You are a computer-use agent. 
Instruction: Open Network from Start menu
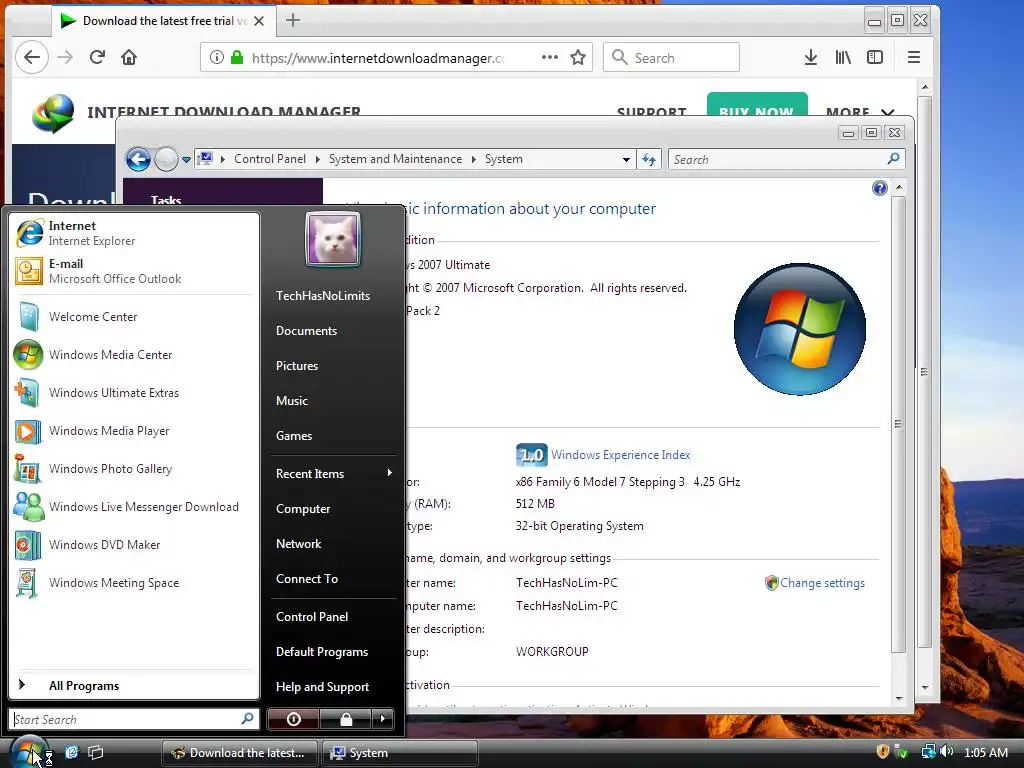pos(298,543)
